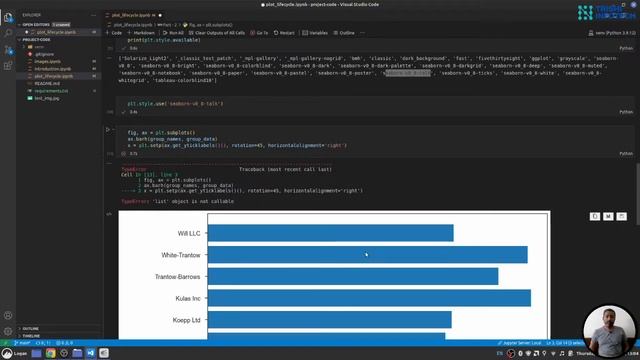The image size is (640, 360).
Task: Open the Logan application menu in taskbar
Action: coord(14,353)
